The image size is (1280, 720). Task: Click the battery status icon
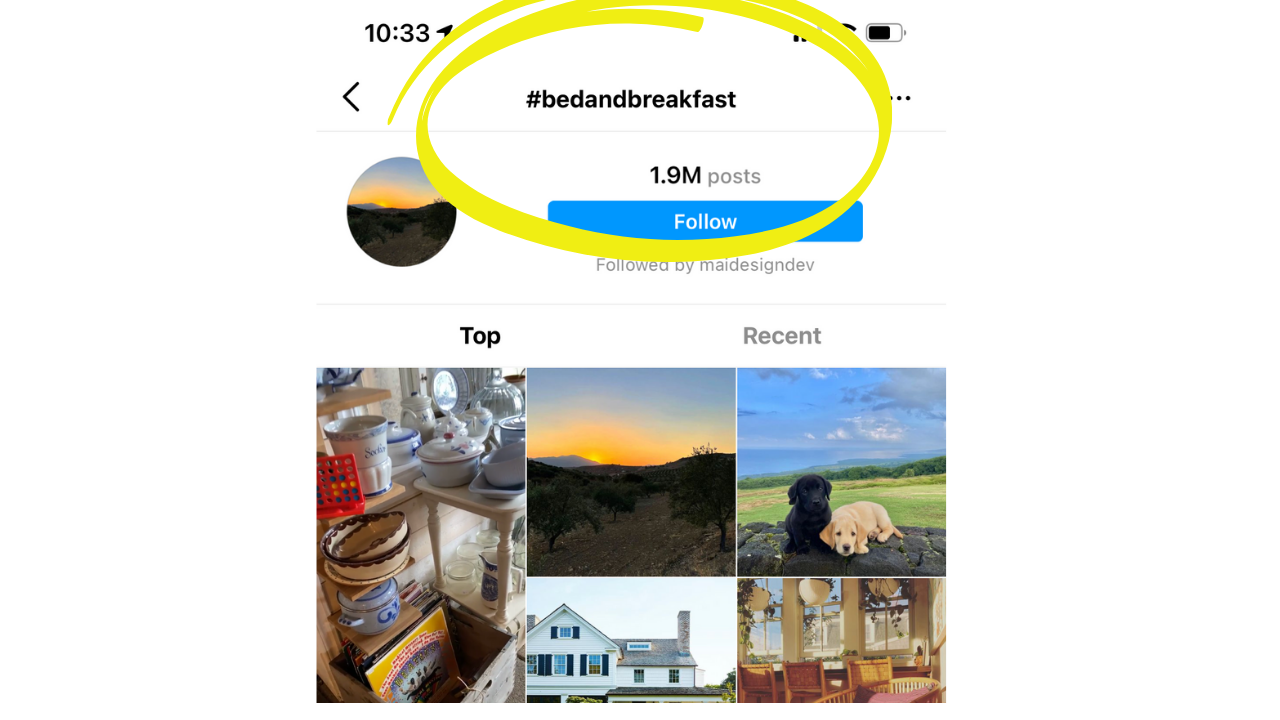[884, 33]
